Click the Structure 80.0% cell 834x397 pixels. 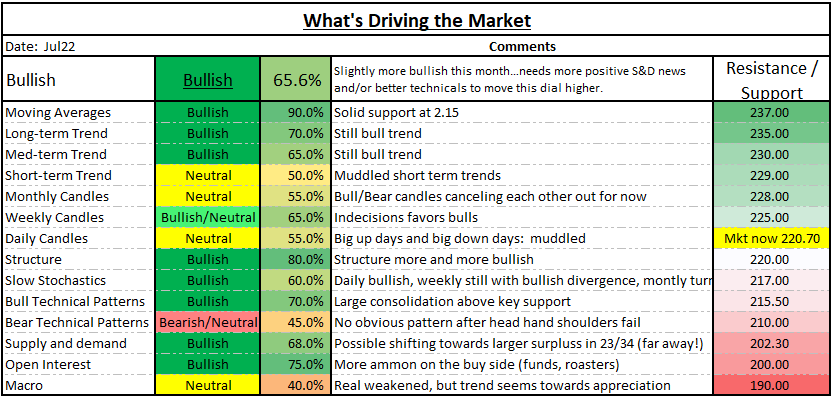(x=295, y=260)
